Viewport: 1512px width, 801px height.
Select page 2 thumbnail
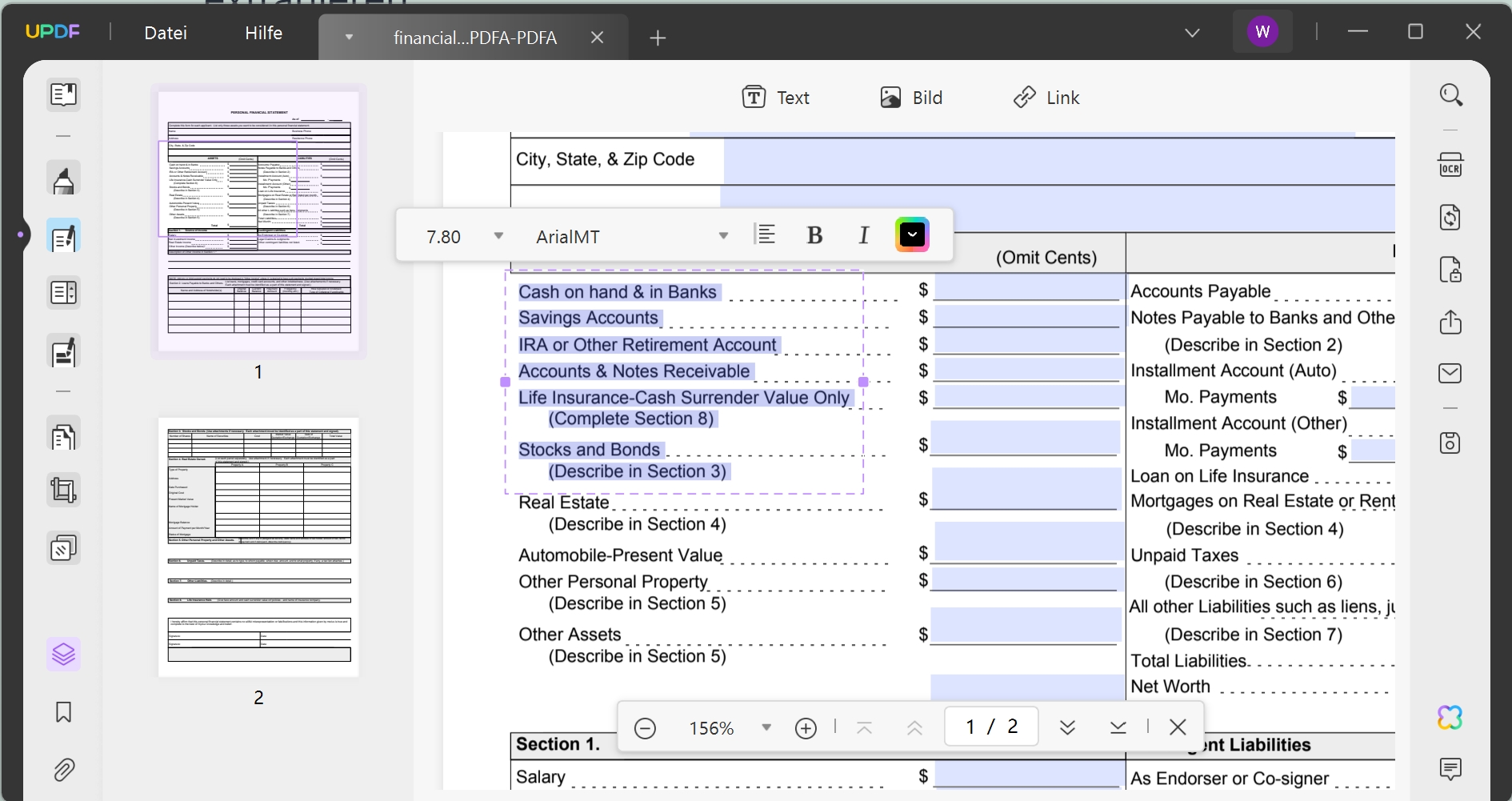pyautogui.click(x=258, y=547)
